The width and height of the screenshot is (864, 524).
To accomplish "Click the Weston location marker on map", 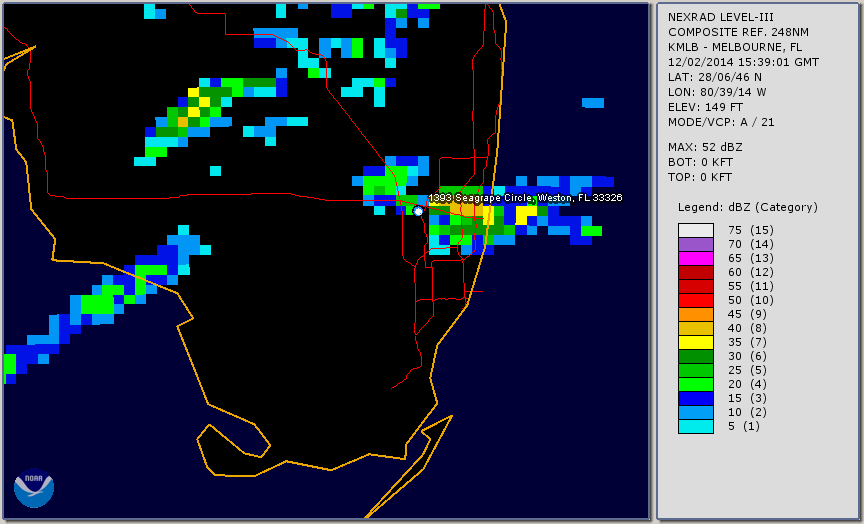I will [418, 211].
